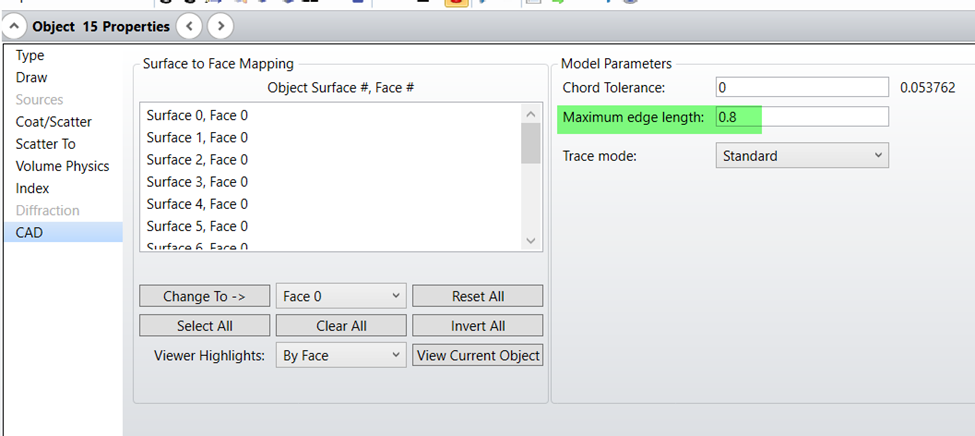Select Surface 0, Face 0 entry
The height and width of the screenshot is (436, 975).
pyautogui.click(x=197, y=115)
